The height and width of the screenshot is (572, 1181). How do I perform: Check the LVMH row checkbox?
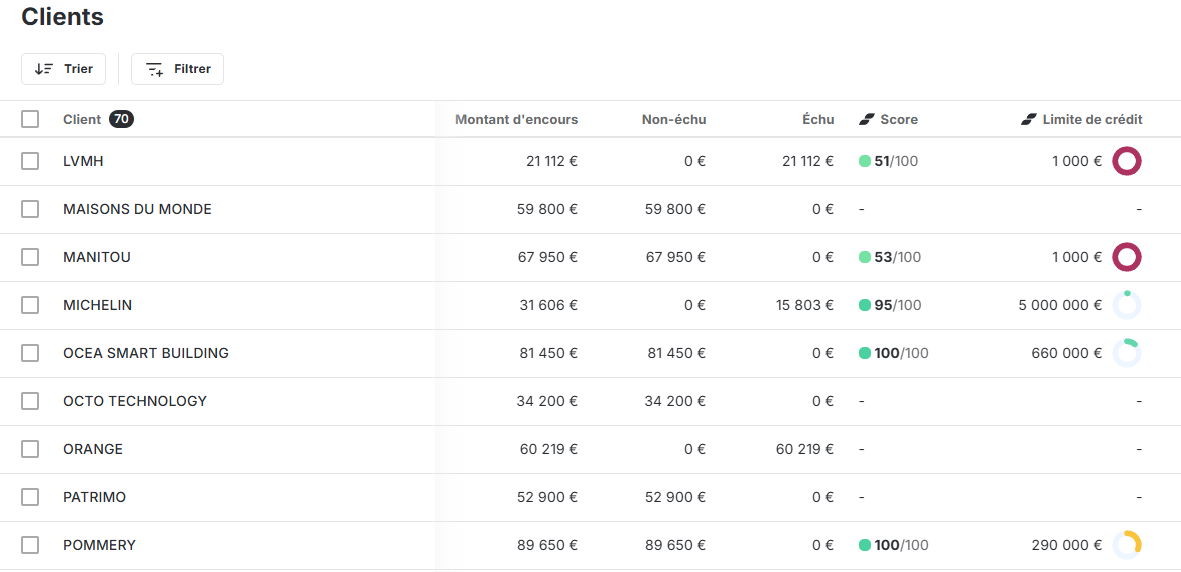click(30, 161)
